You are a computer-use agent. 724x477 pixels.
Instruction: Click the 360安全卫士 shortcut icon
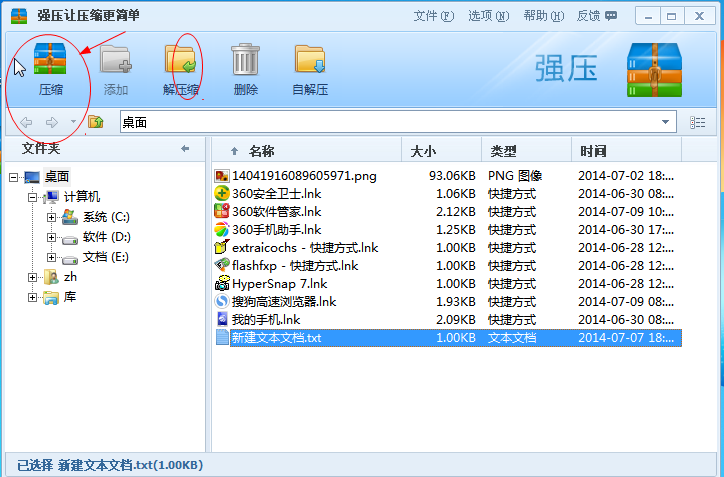coord(222,194)
